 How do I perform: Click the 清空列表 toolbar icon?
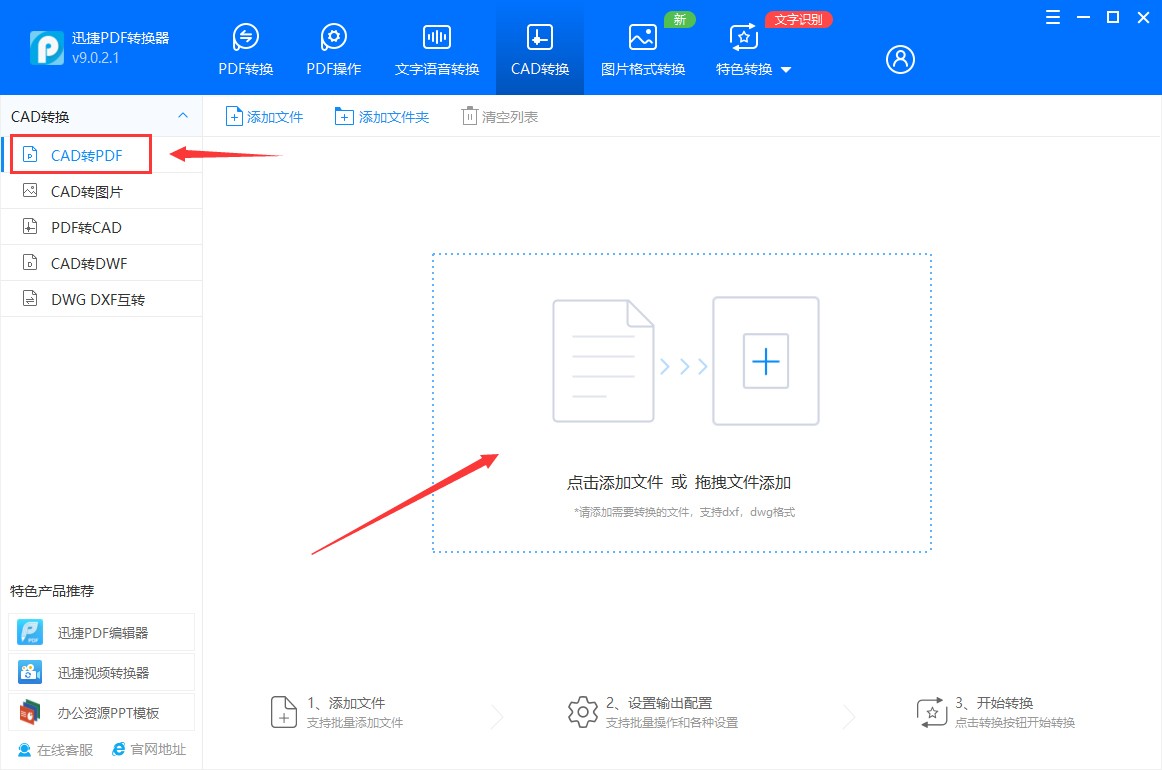(498, 116)
